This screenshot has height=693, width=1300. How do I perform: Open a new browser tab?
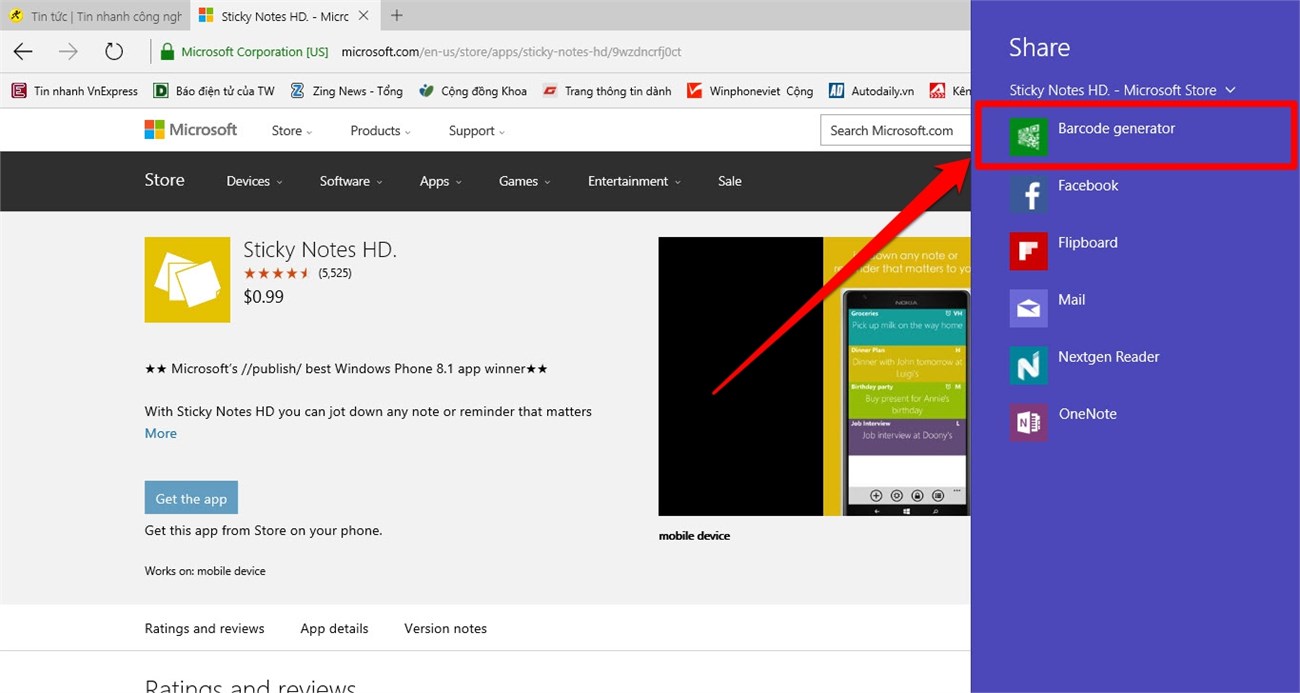(397, 15)
